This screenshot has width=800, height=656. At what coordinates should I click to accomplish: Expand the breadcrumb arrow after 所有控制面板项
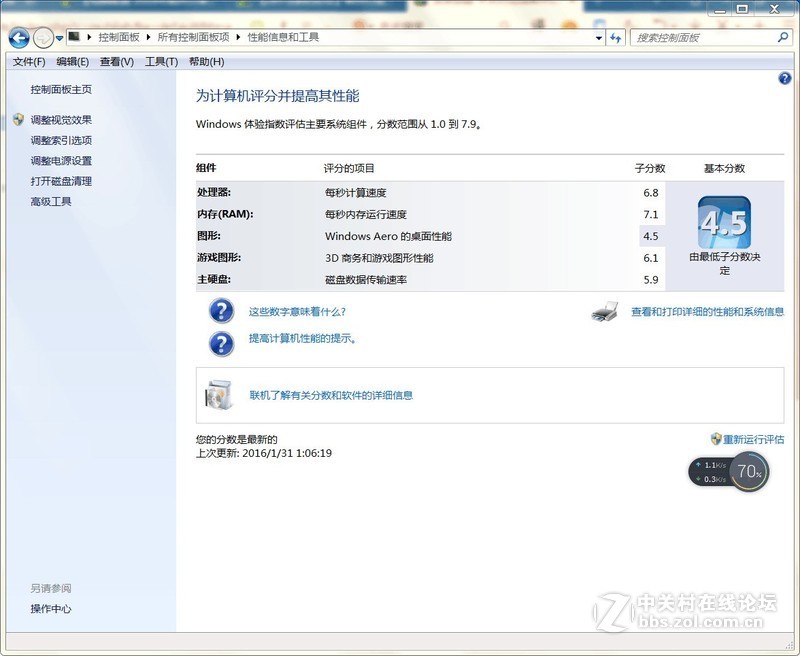click(x=238, y=37)
